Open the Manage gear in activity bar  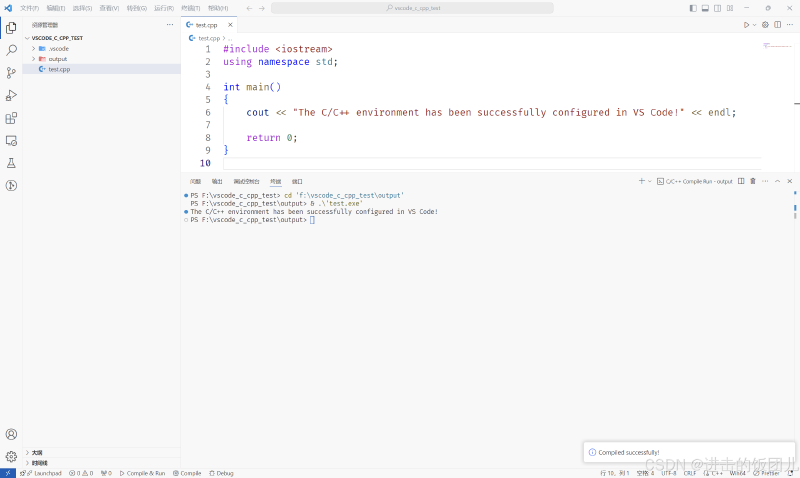pyautogui.click(x=11, y=457)
